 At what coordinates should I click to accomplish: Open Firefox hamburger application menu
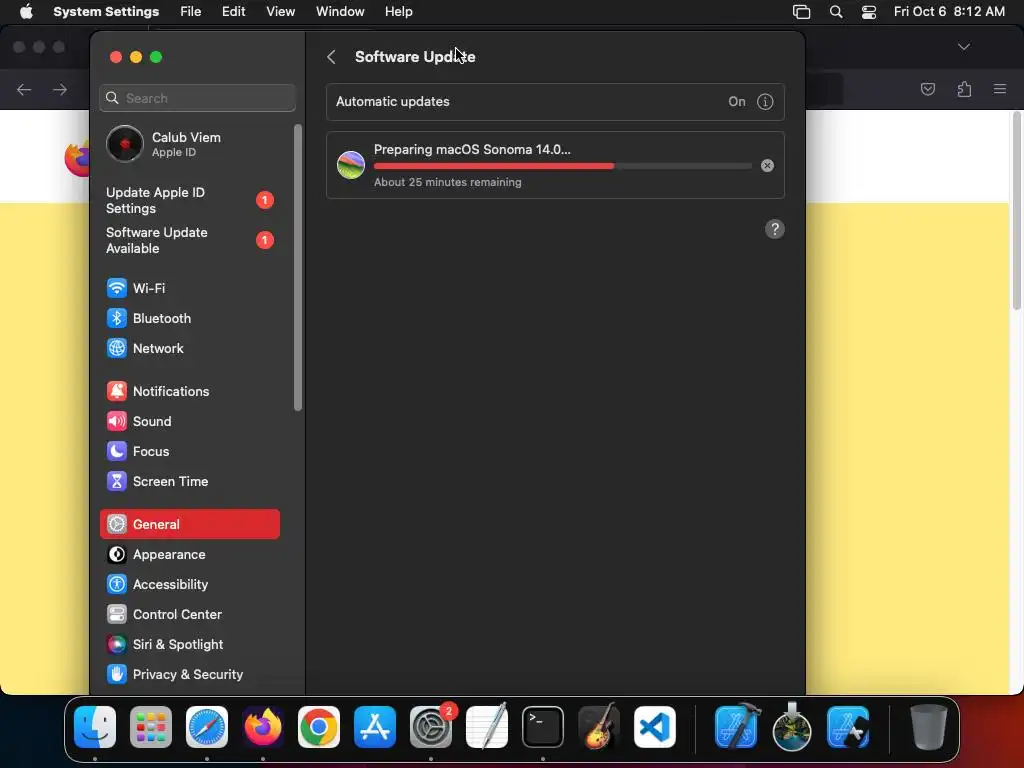[1000, 89]
